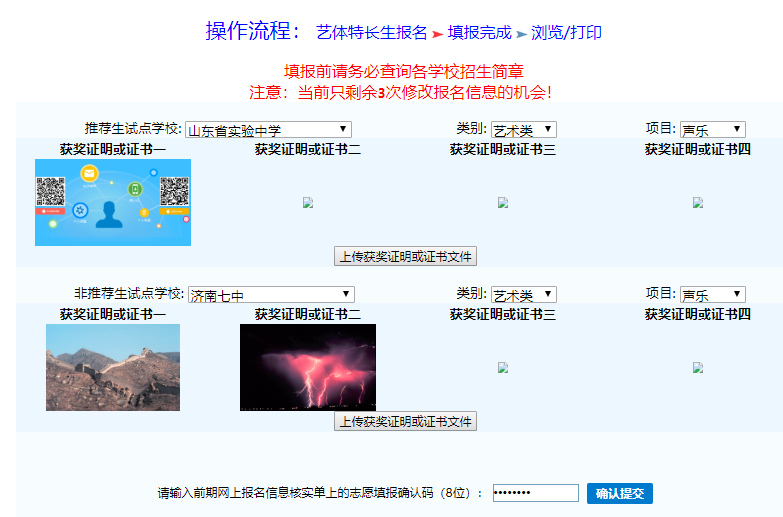The width and height of the screenshot is (783, 517).
Task: Click the 填报完成 step link
Action: [479, 33]
